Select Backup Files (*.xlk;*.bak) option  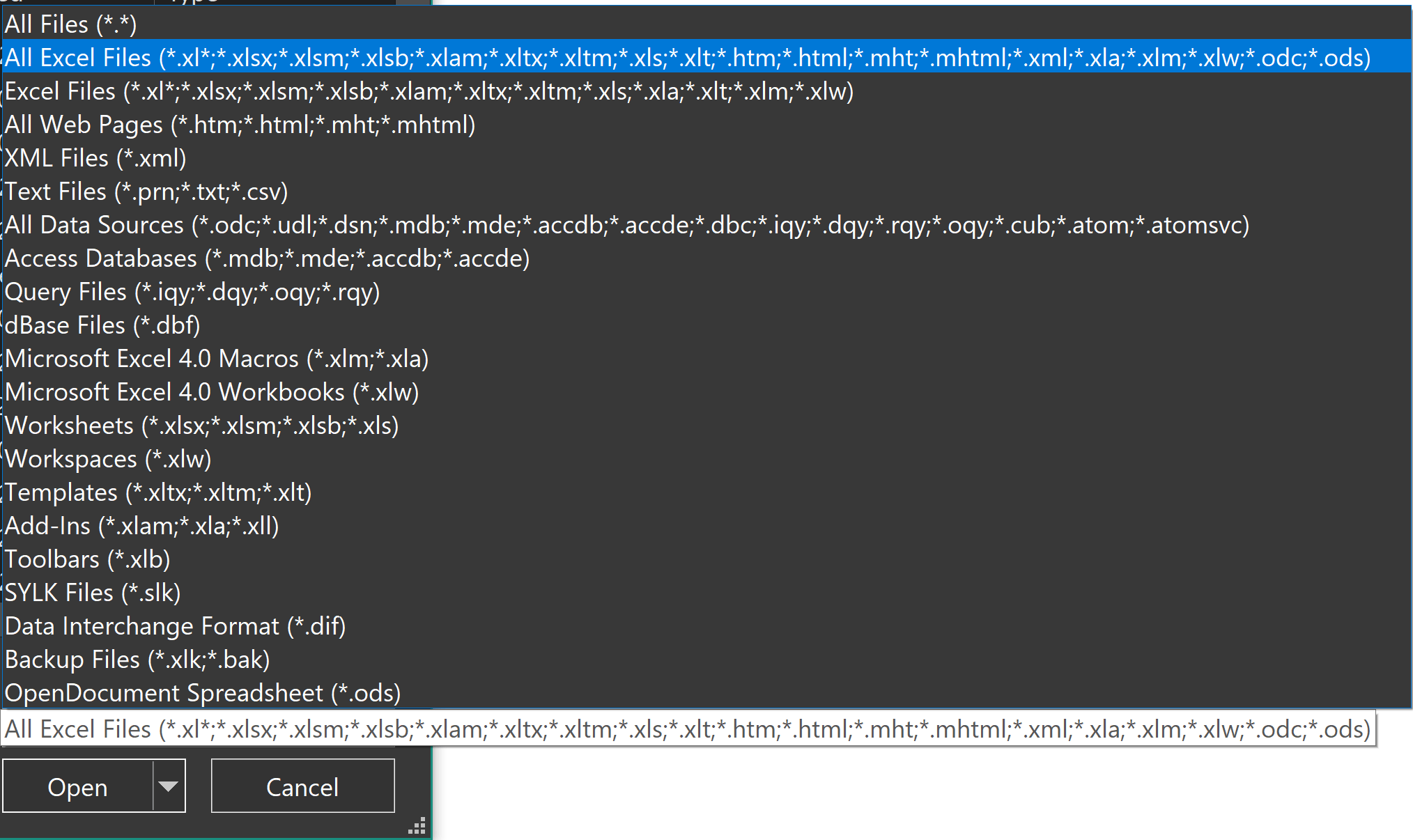137,660
